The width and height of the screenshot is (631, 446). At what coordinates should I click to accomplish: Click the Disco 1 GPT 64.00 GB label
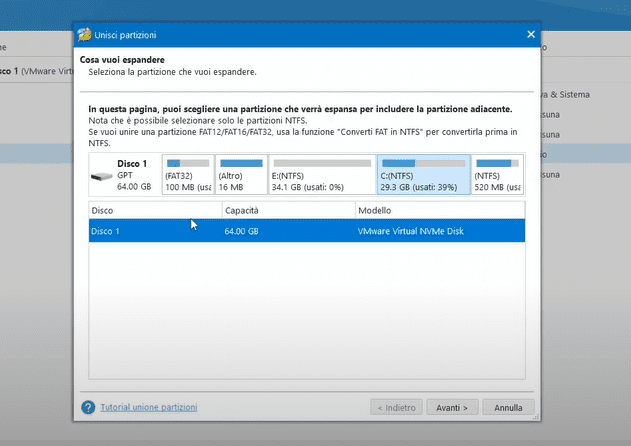[x=133, y=174]
